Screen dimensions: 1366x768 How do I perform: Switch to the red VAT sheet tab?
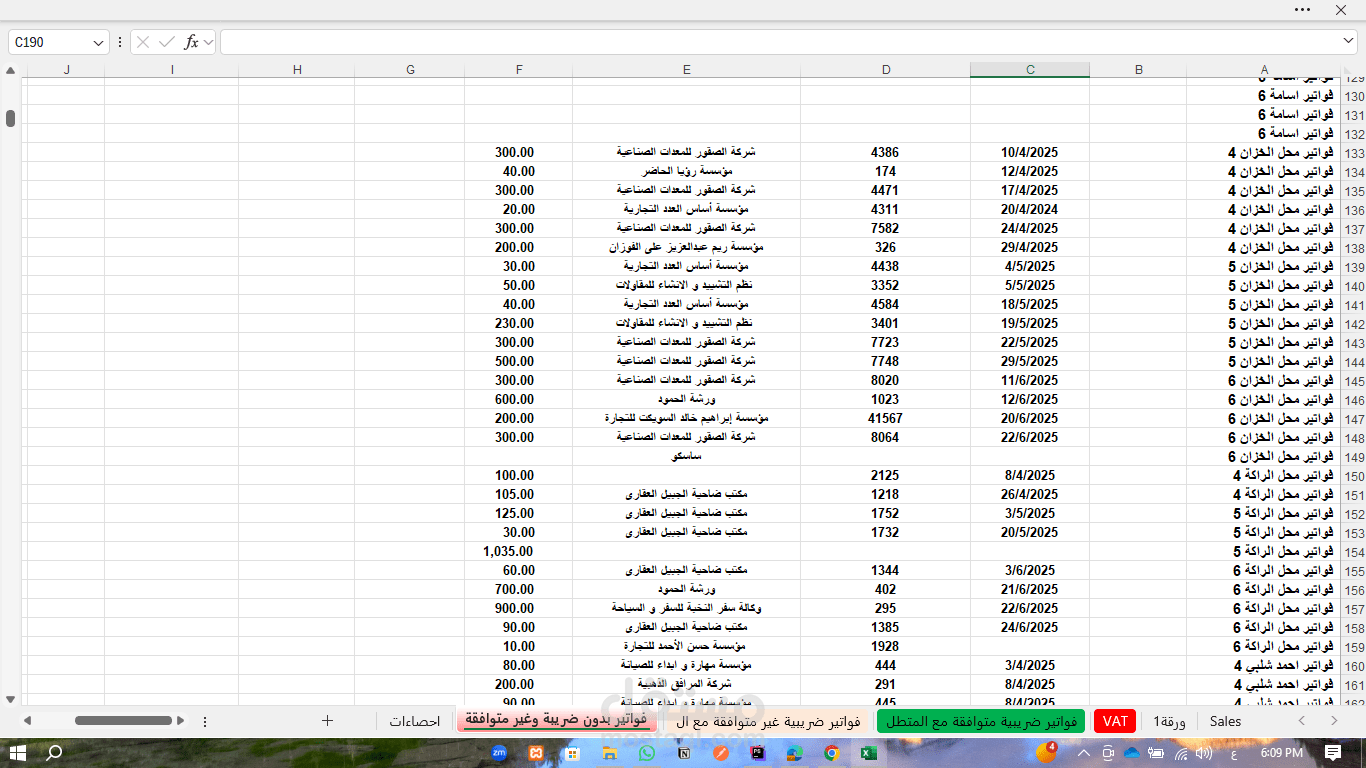(1115, 721)
